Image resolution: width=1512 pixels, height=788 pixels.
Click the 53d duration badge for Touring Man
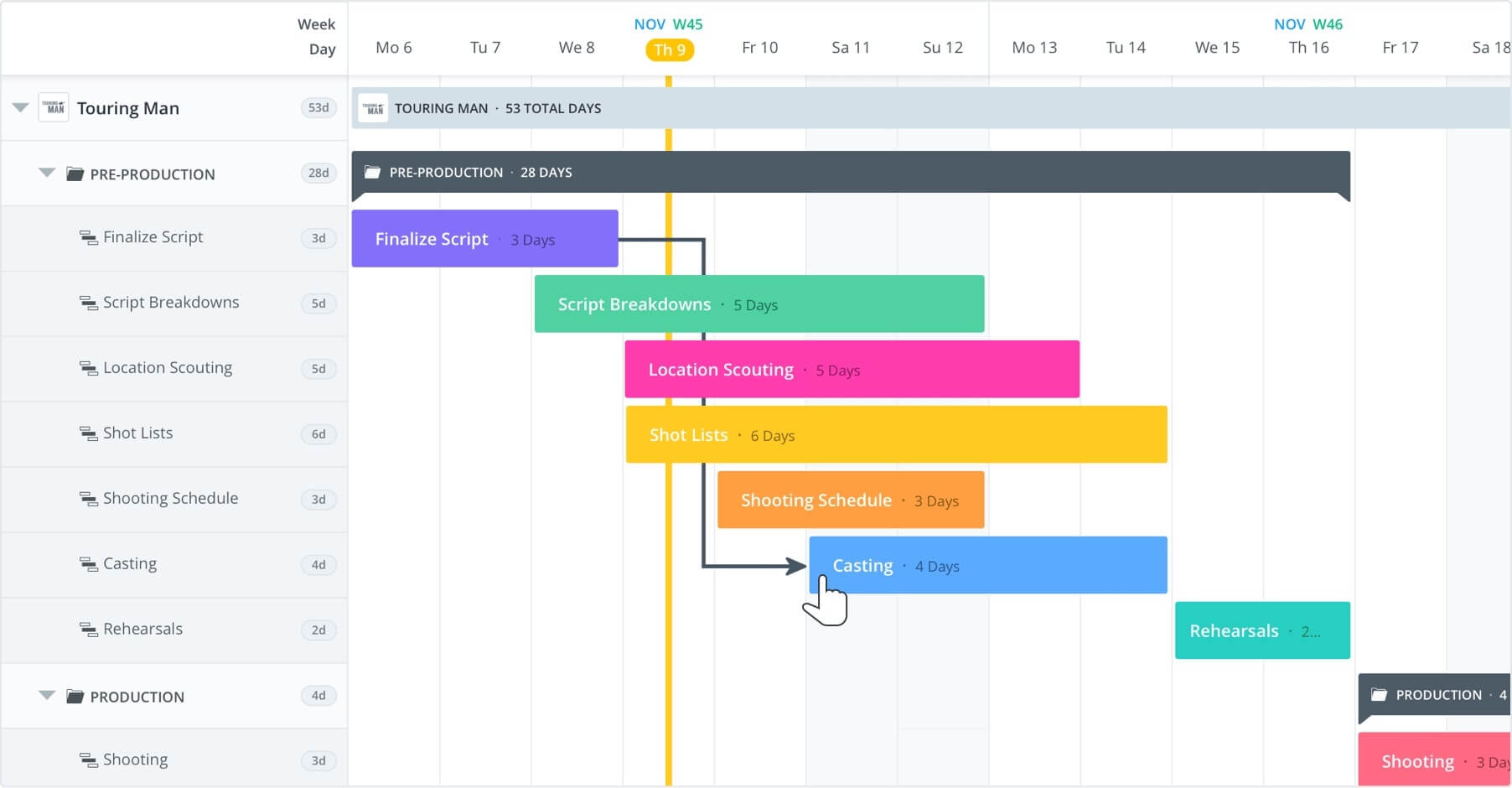[318, 108]
